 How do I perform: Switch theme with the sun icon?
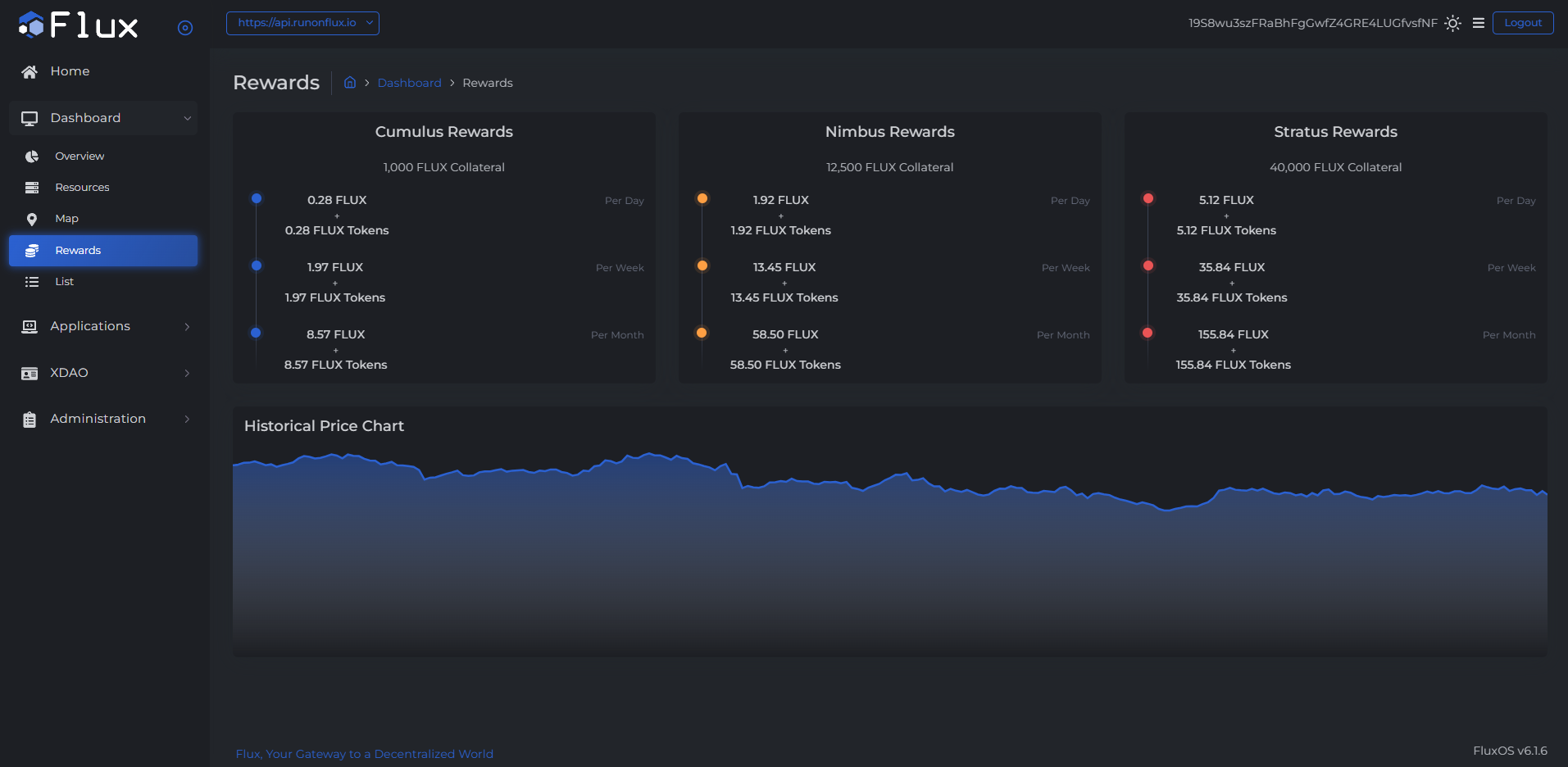1452,23
